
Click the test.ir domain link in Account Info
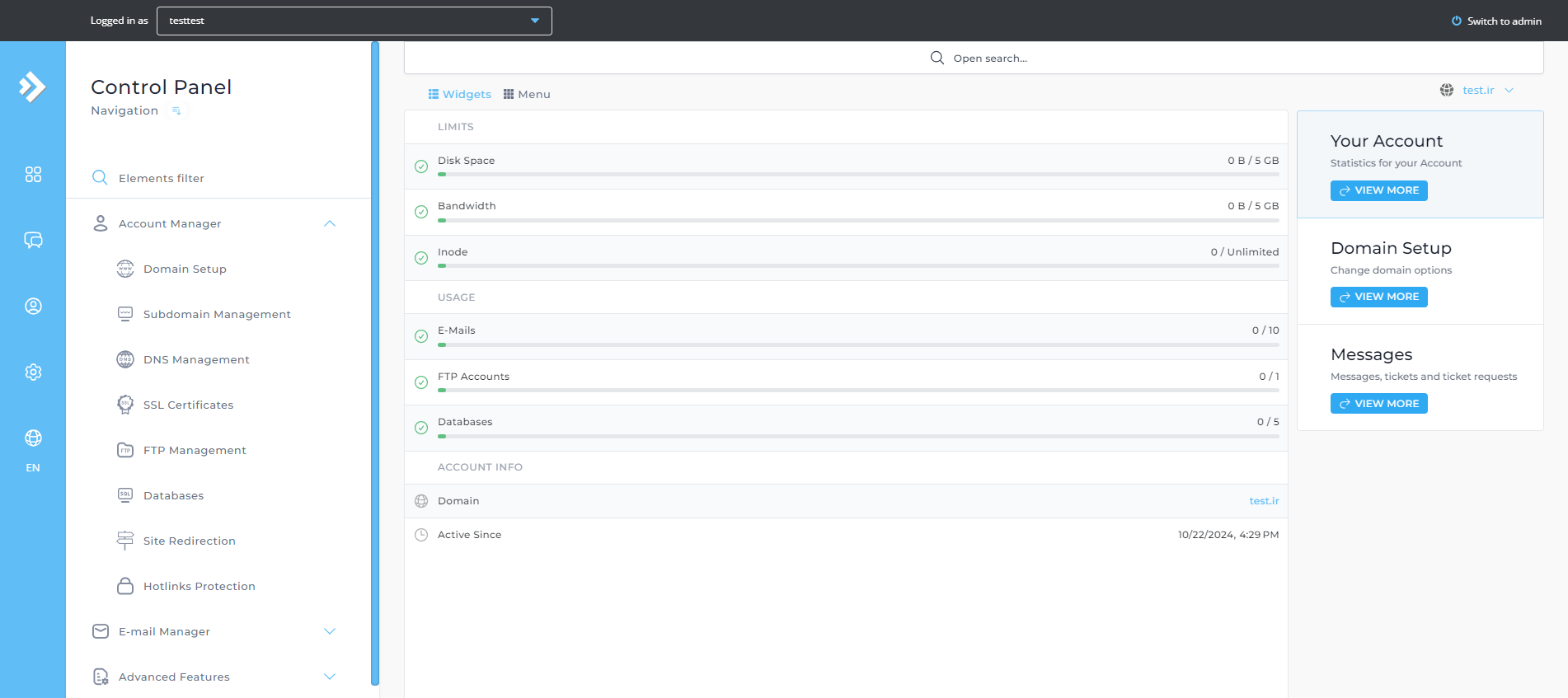1264,501
